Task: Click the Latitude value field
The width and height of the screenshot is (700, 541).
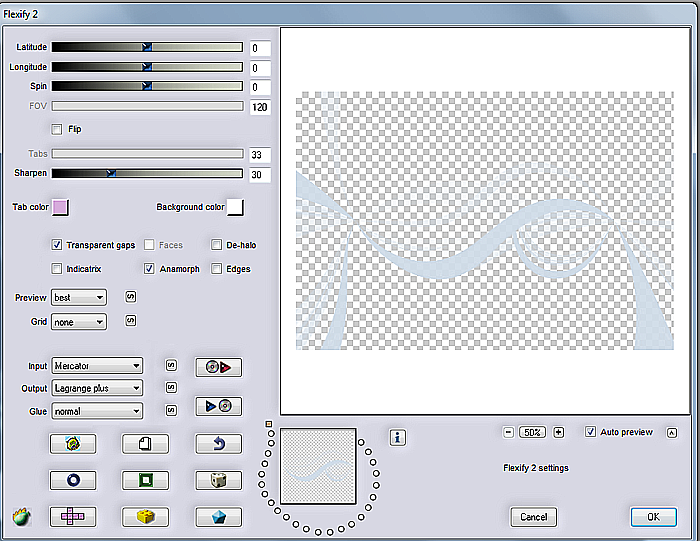Action: click(260, 48)
